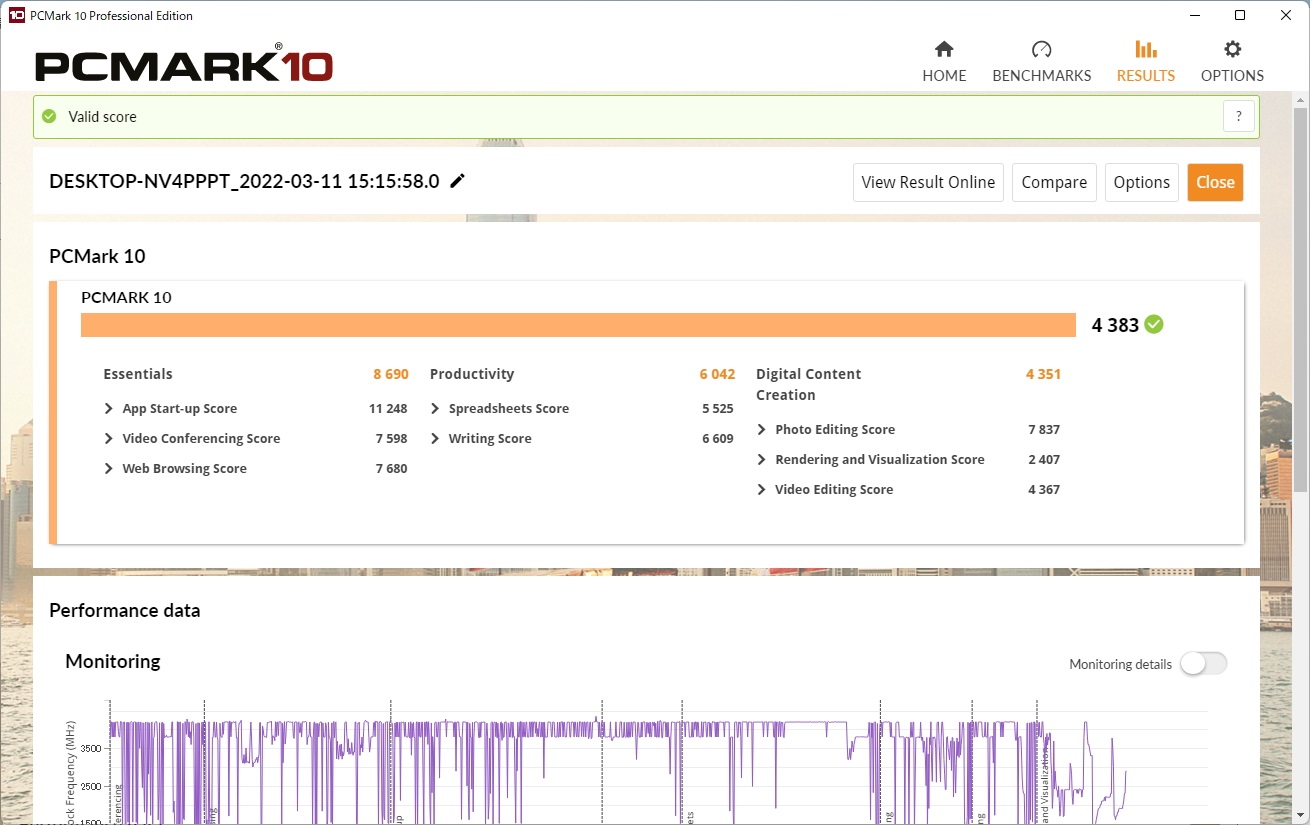Toggle the Monitoring details switch
The image size is (1310, 825).
coord(1203,664)
